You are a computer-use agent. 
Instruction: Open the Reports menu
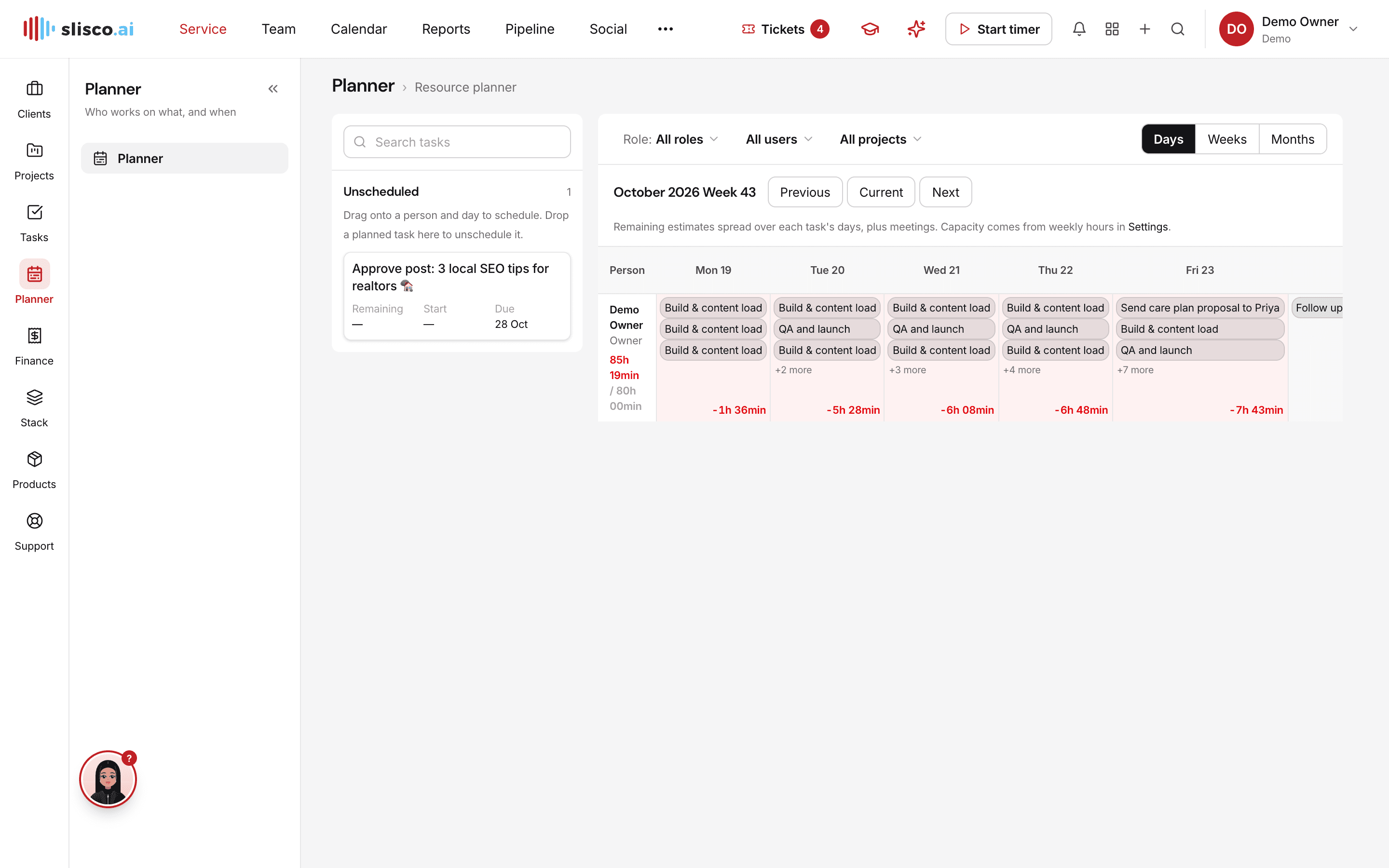coord(446,29)
